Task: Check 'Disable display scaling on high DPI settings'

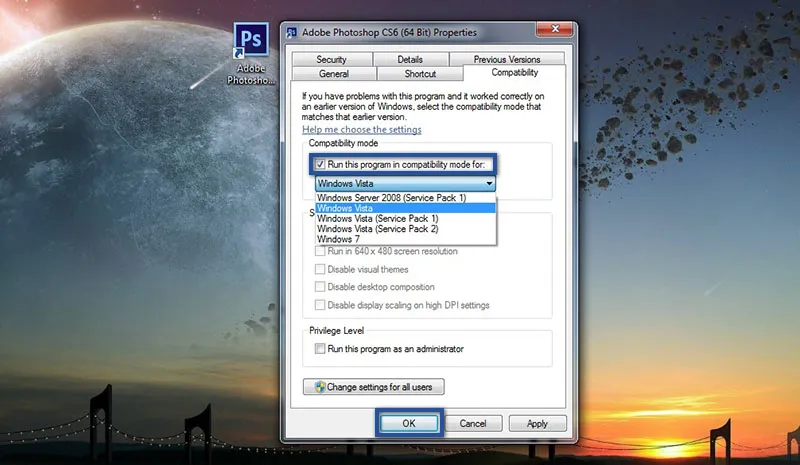Action: click(x=320, y=305)
